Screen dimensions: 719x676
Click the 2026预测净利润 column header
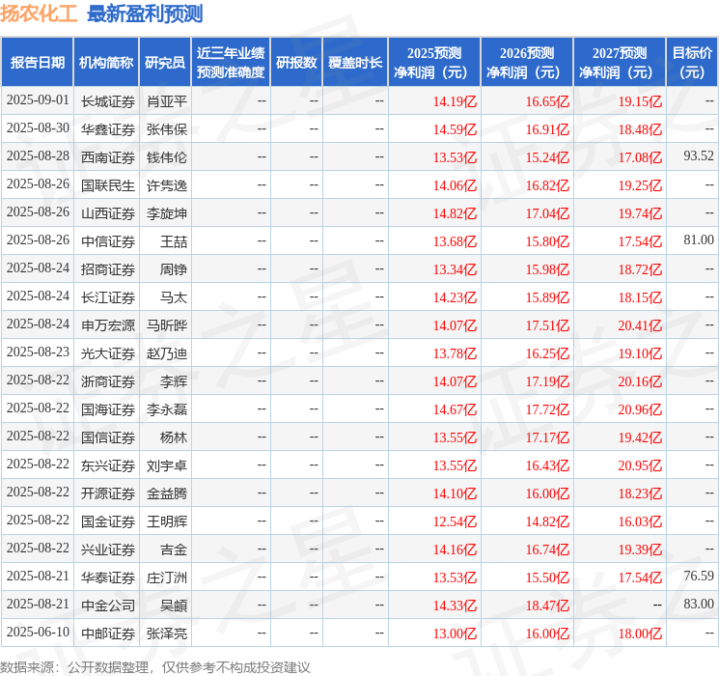527,62
